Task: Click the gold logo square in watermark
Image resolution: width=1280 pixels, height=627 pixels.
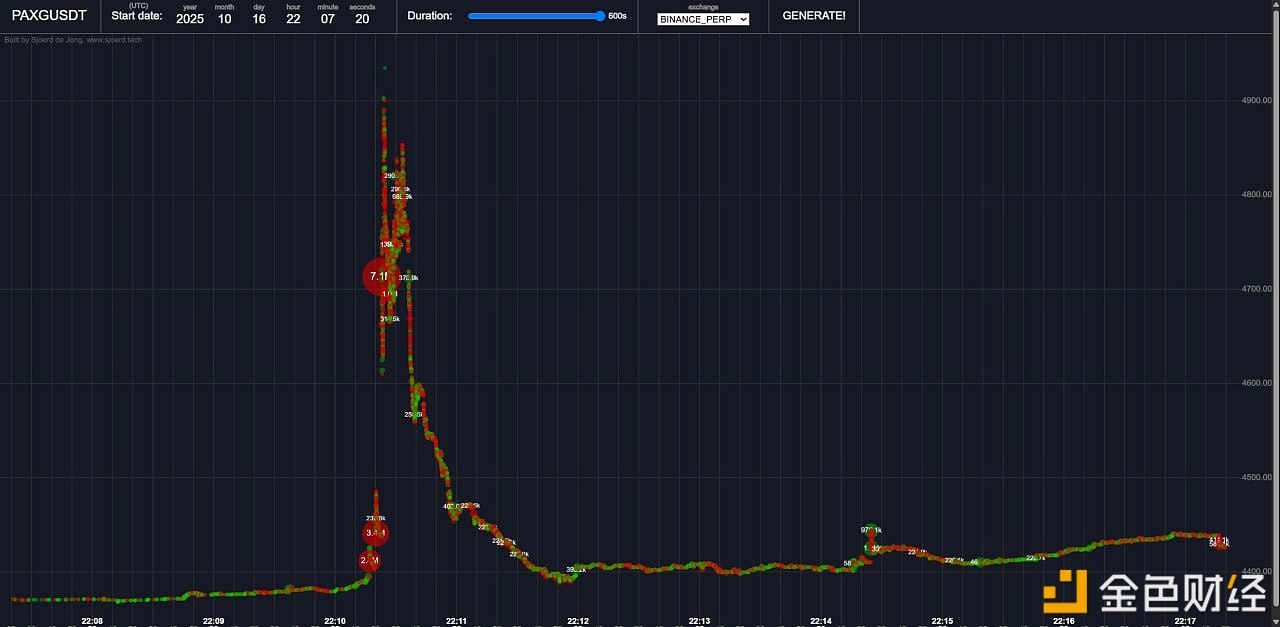Action: pyautogui.click(x=1065, y=591)
